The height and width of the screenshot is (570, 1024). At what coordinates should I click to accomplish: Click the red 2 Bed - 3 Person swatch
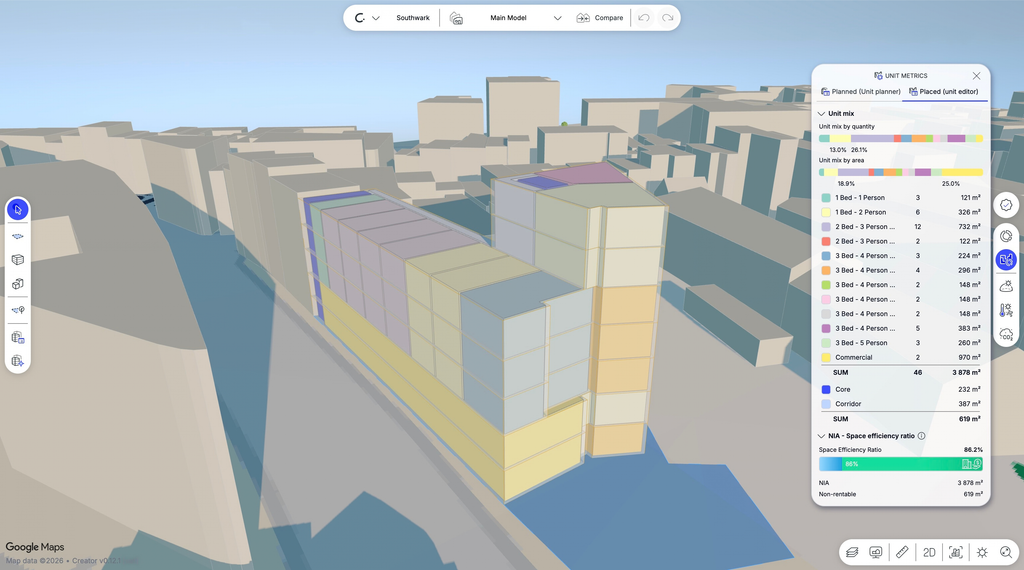[x=825, y=241]
